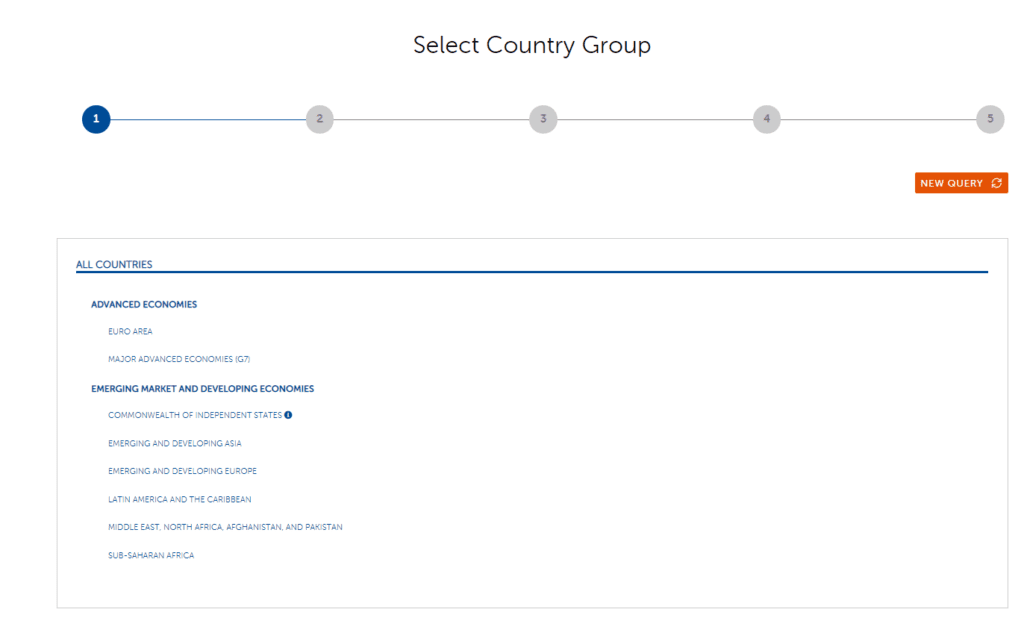Select Emerging Market and Developing Economies

click(202, 389)
